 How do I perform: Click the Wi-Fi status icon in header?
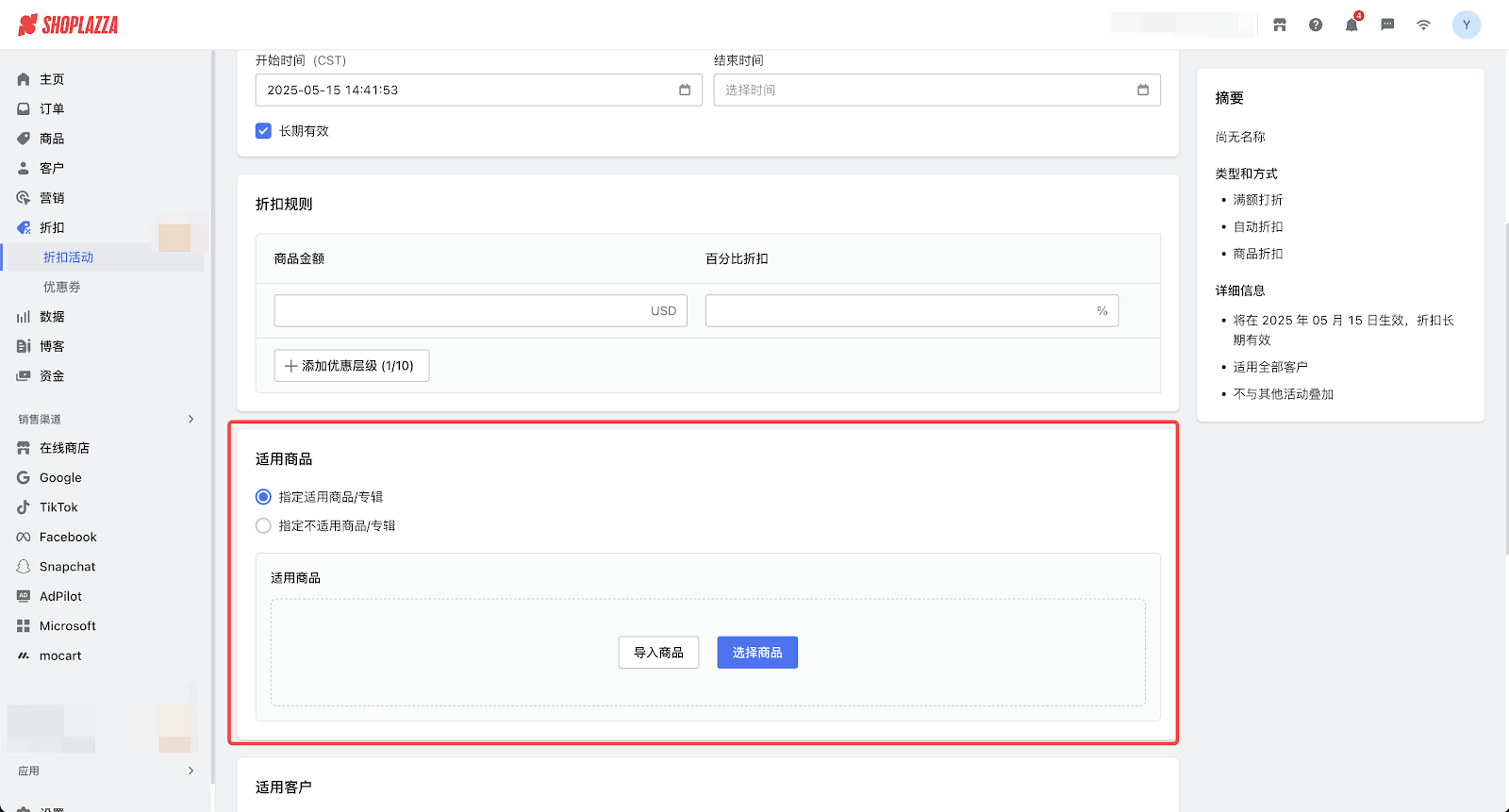(1423, 25)
